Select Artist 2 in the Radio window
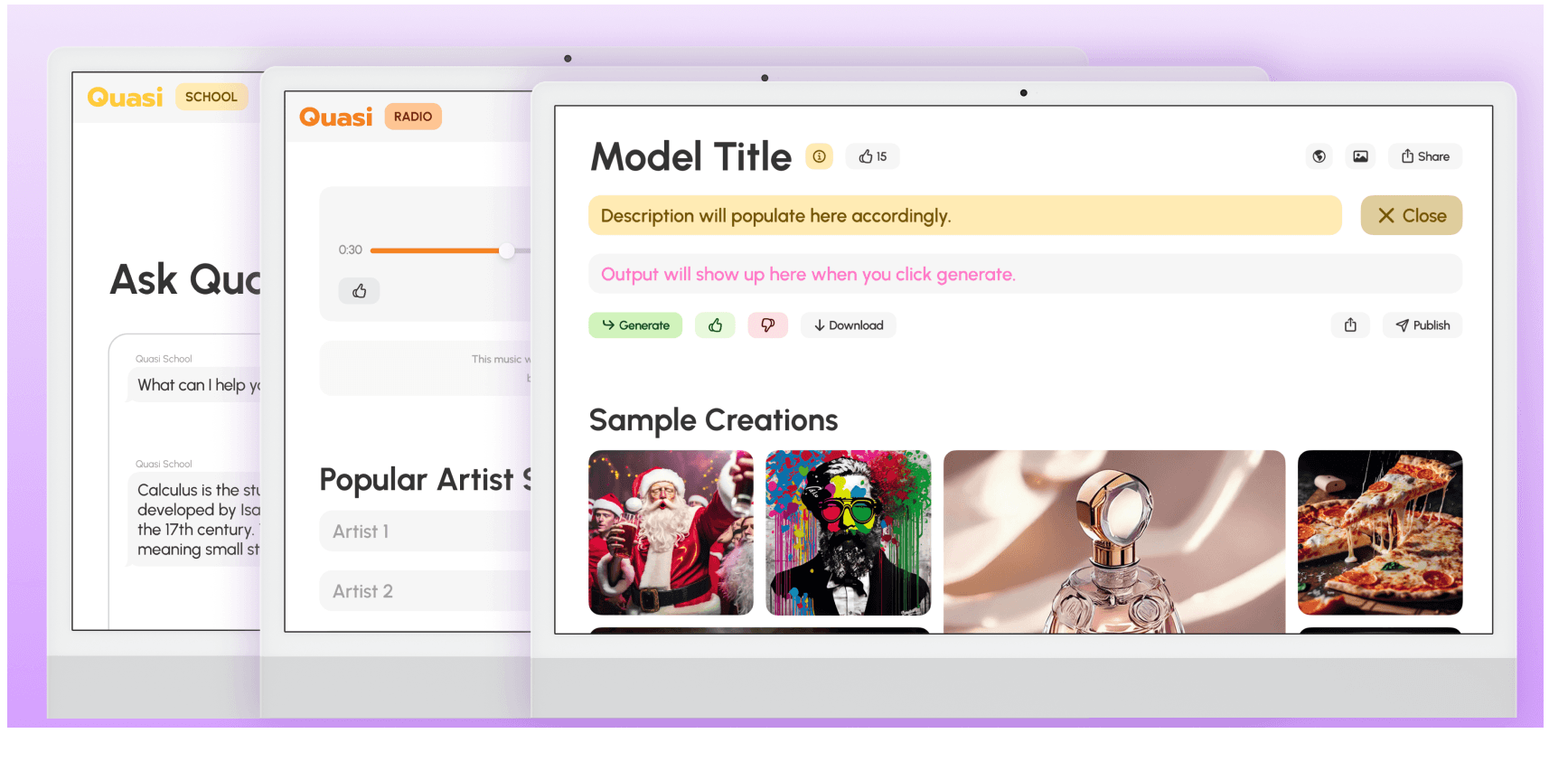This screenshot has height=771, width=1568. 426,591
